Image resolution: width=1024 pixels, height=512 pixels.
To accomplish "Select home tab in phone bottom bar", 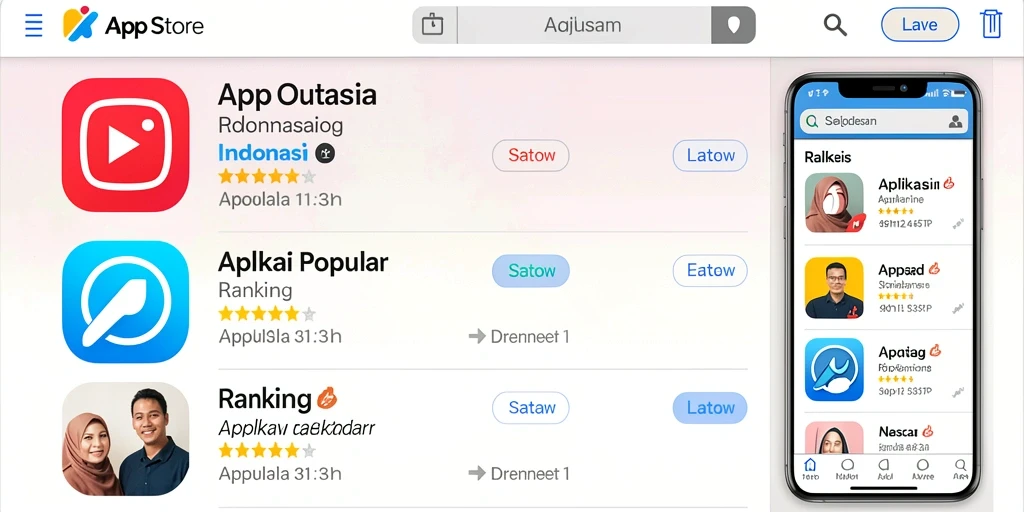I will 810,468.
